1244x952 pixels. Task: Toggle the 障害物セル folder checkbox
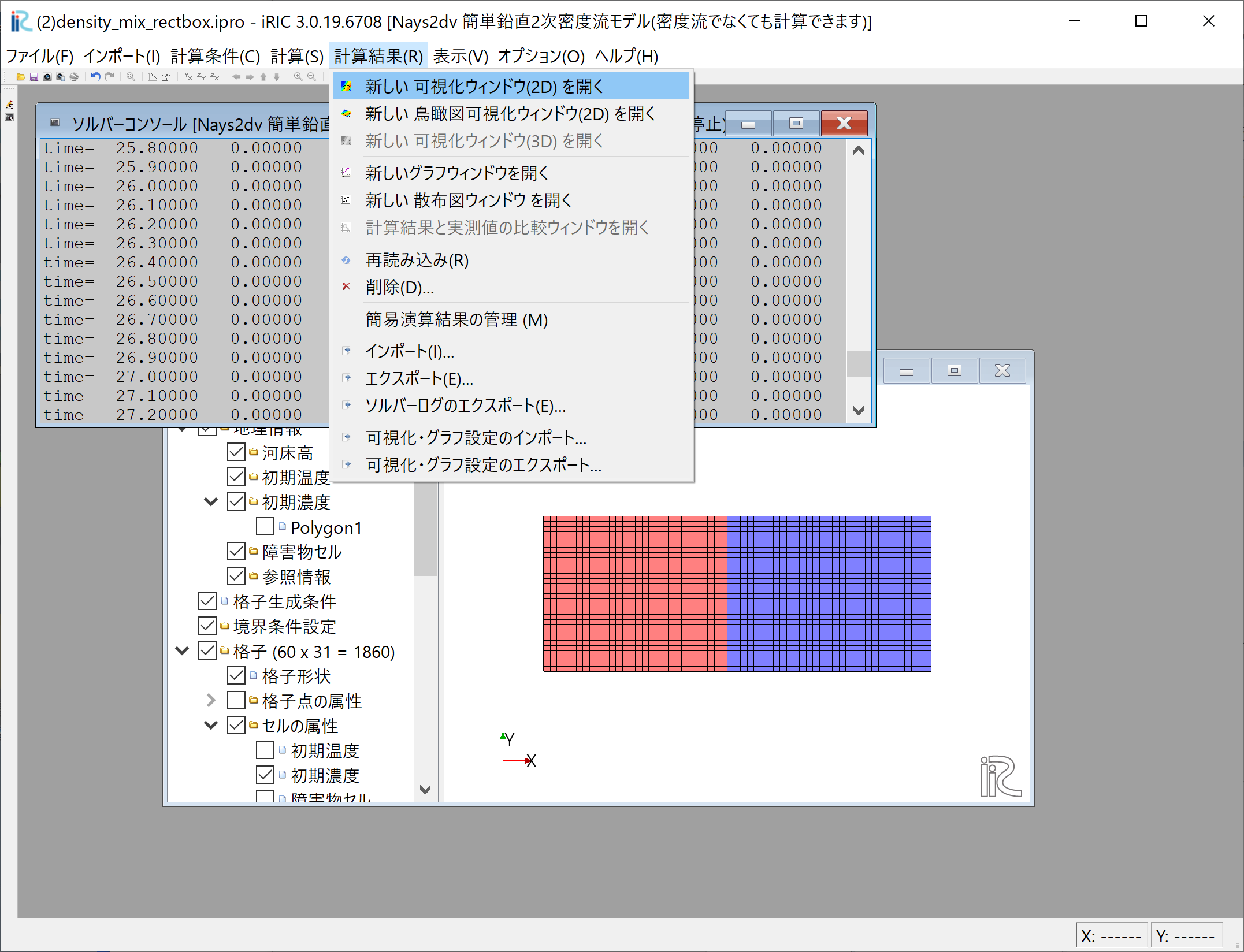pos(236,552)
